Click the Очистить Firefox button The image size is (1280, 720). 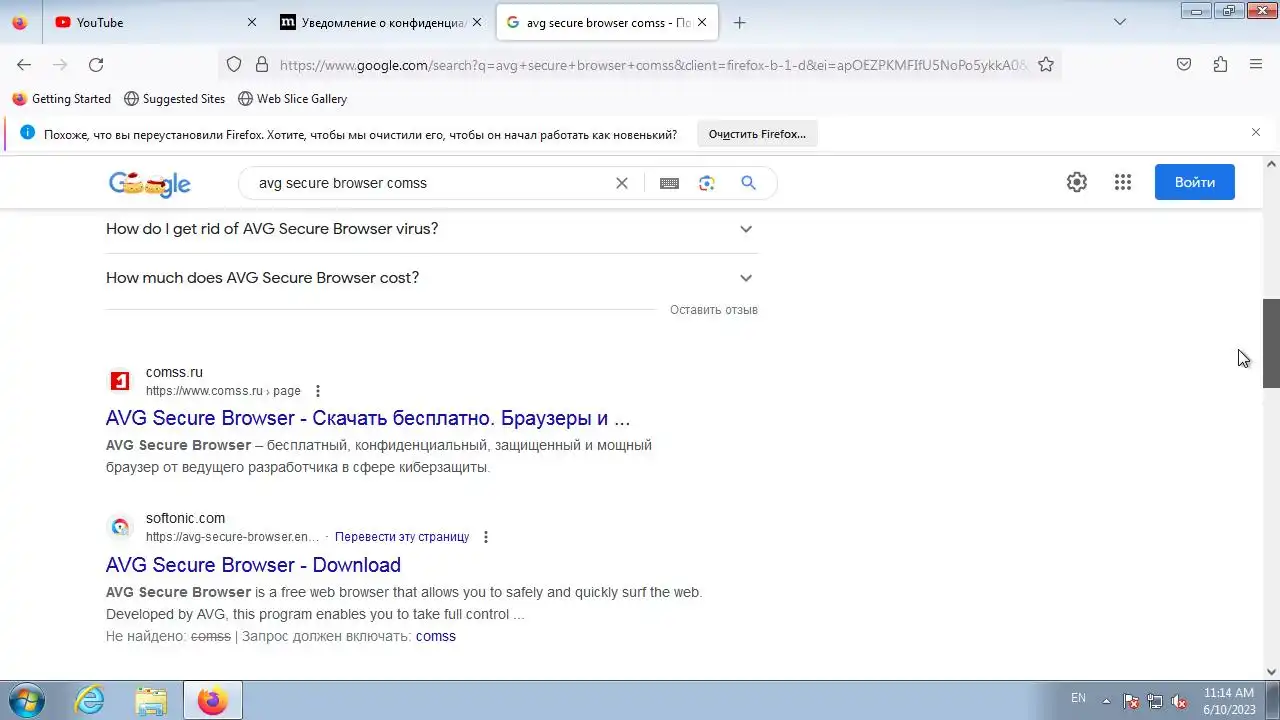[757, 134]
